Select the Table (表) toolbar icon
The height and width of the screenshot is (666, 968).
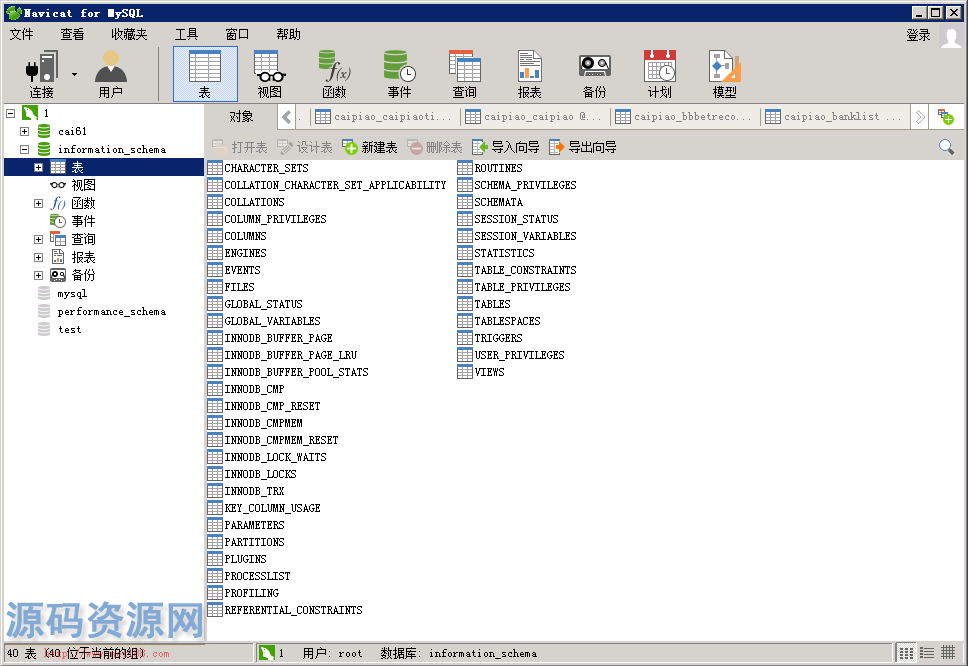click(x=205, y=74)
